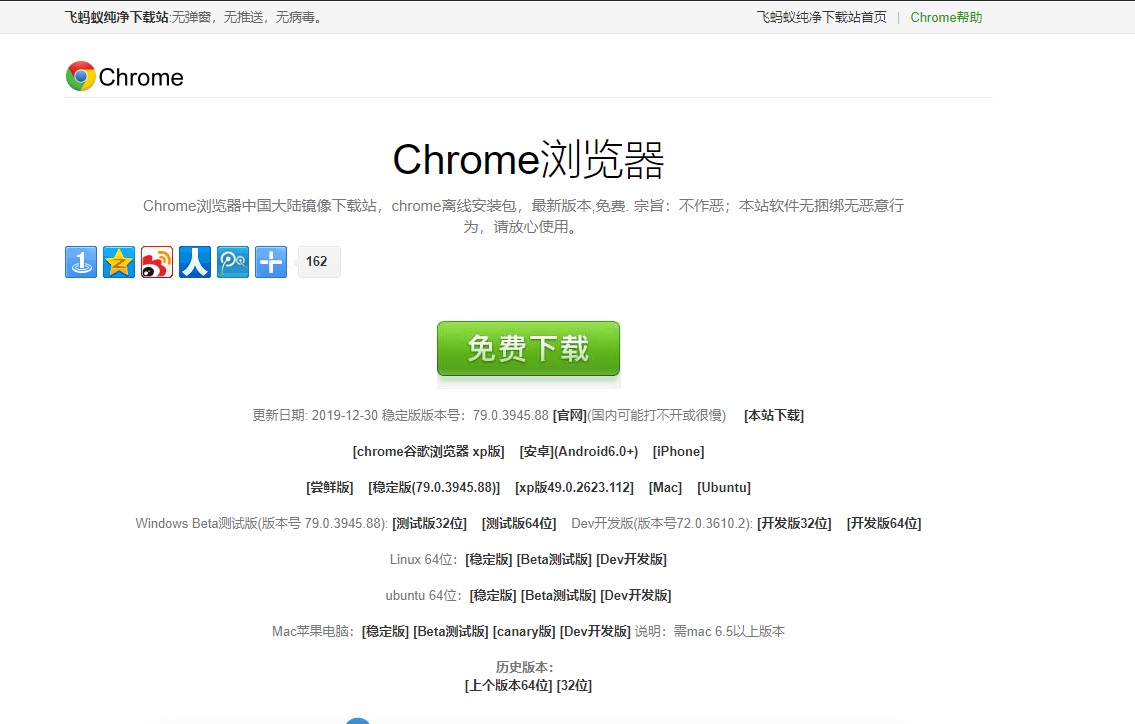The image size is (1135, 724).
Task: Open the [上个版本64位] history link
Action: [x=508, y=686]
